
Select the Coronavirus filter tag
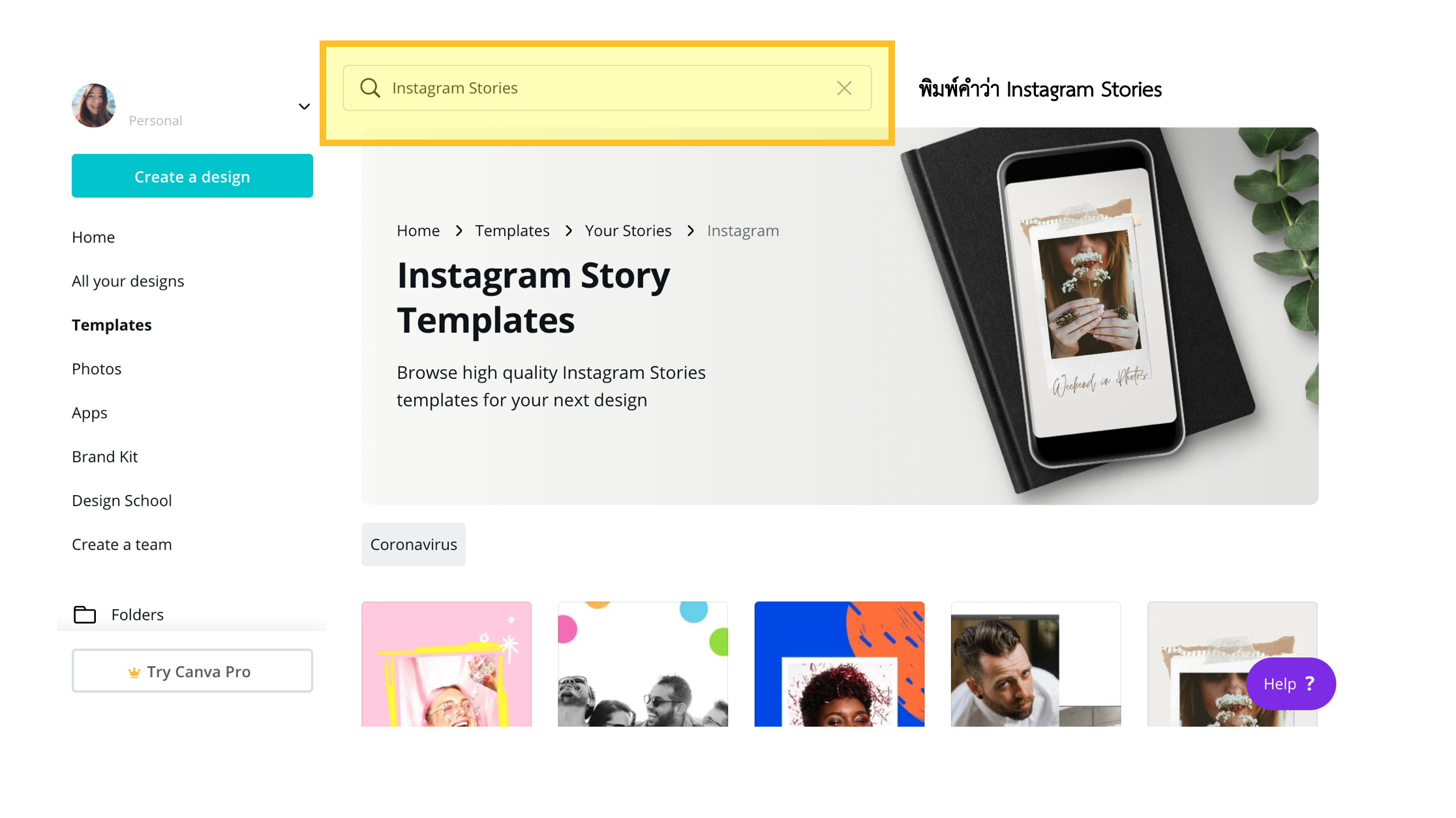(x=414, y=544)
